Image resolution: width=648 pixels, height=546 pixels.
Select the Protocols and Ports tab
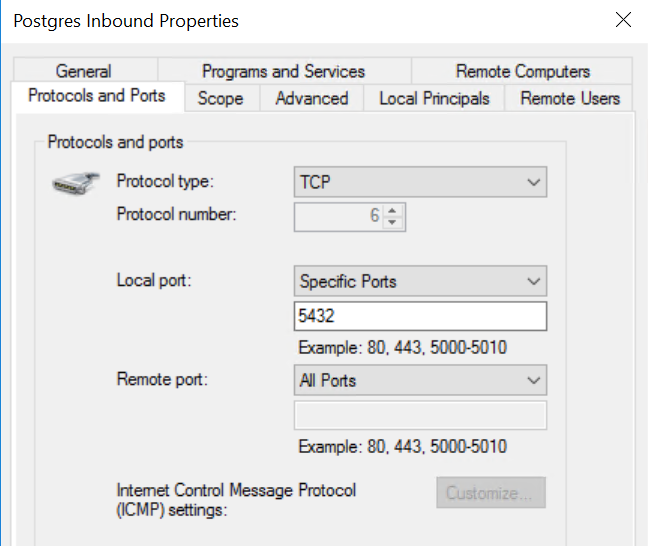(x=97, y=95)
